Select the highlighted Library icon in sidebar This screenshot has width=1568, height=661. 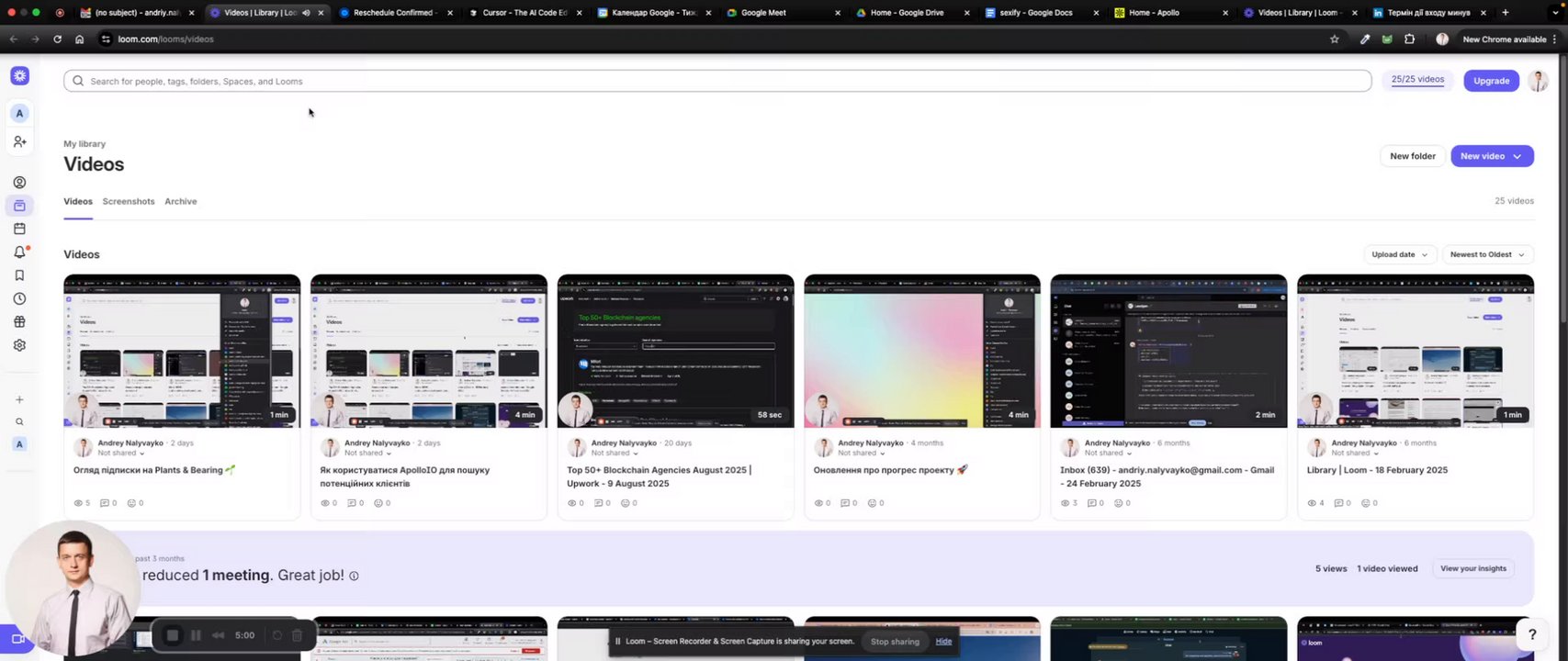tap(19, 206)
